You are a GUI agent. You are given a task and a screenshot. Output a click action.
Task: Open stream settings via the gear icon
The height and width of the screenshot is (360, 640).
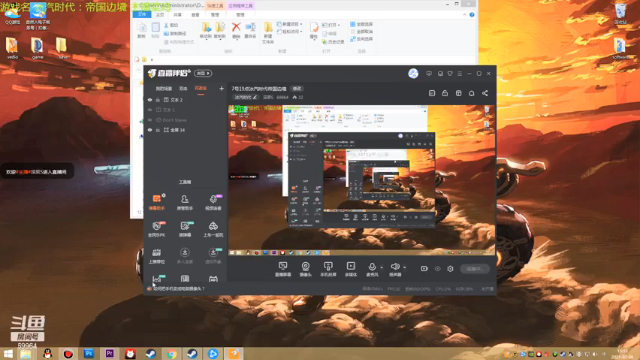click(450, 269)
